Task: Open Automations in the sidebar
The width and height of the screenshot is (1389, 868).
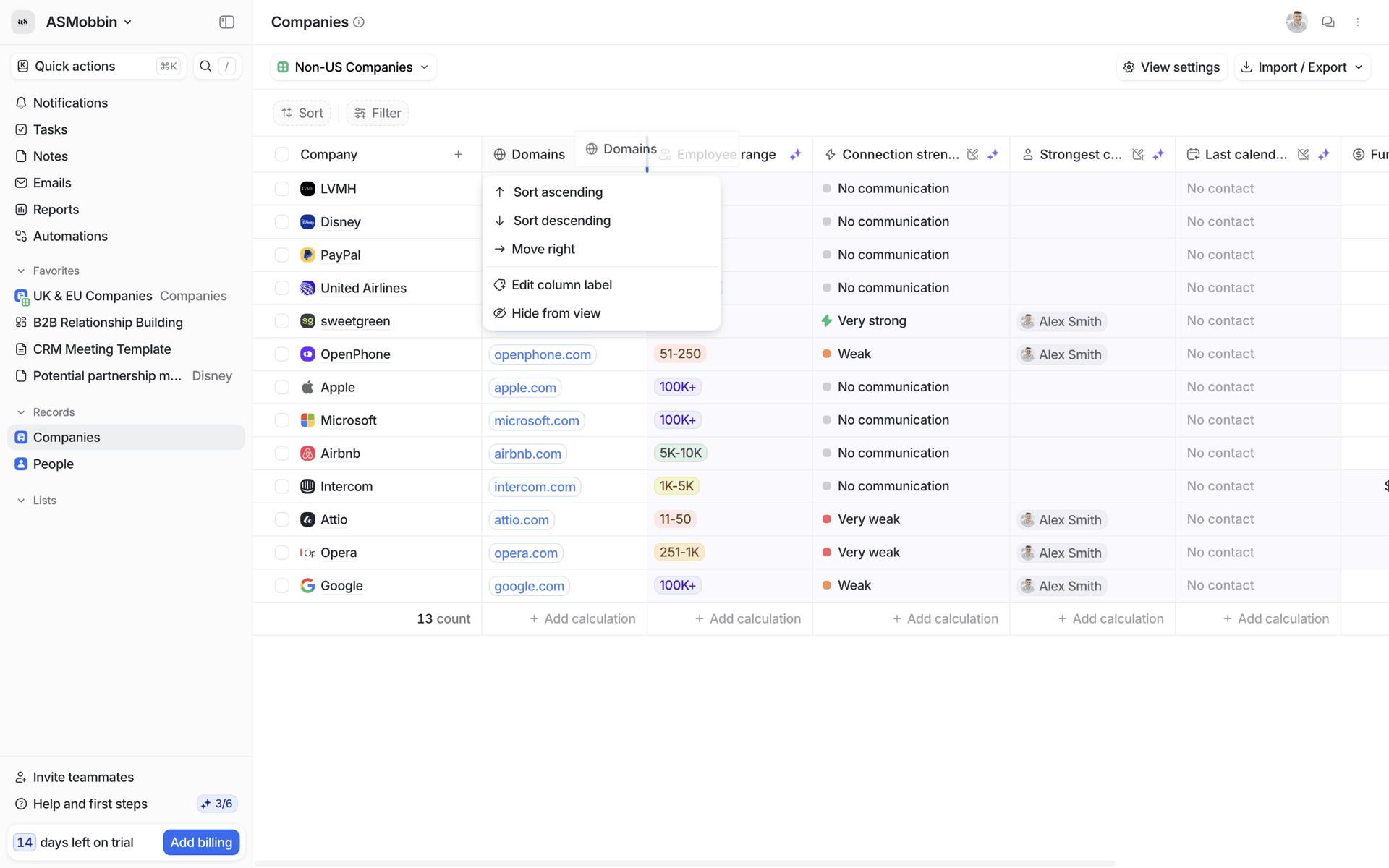Action: (x=126, y=236)
